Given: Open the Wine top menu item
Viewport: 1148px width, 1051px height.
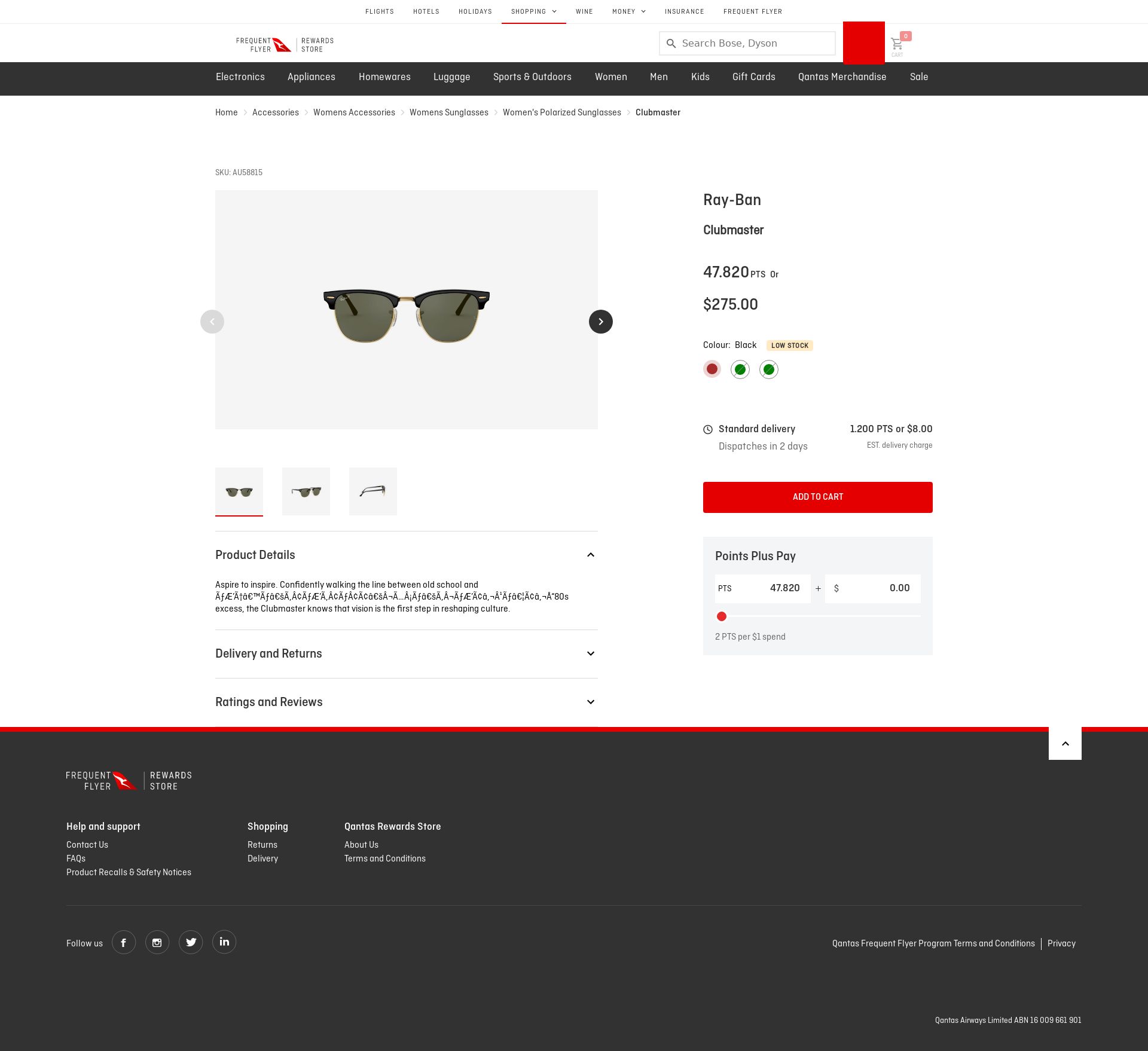Looking at the screenshot, I should [584, 11].
